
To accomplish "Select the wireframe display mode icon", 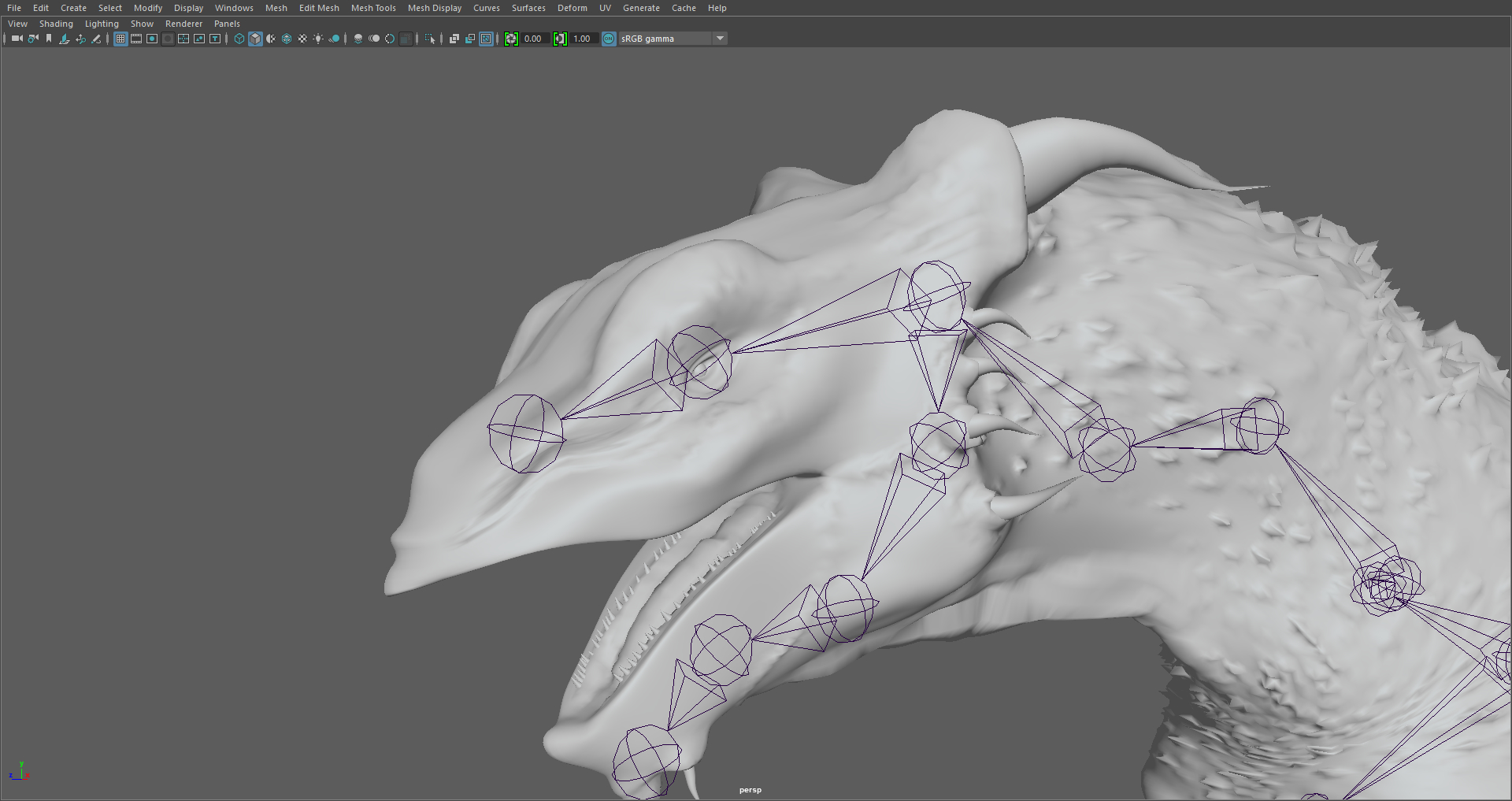I will pyautogui.click(x=239, y=38).
